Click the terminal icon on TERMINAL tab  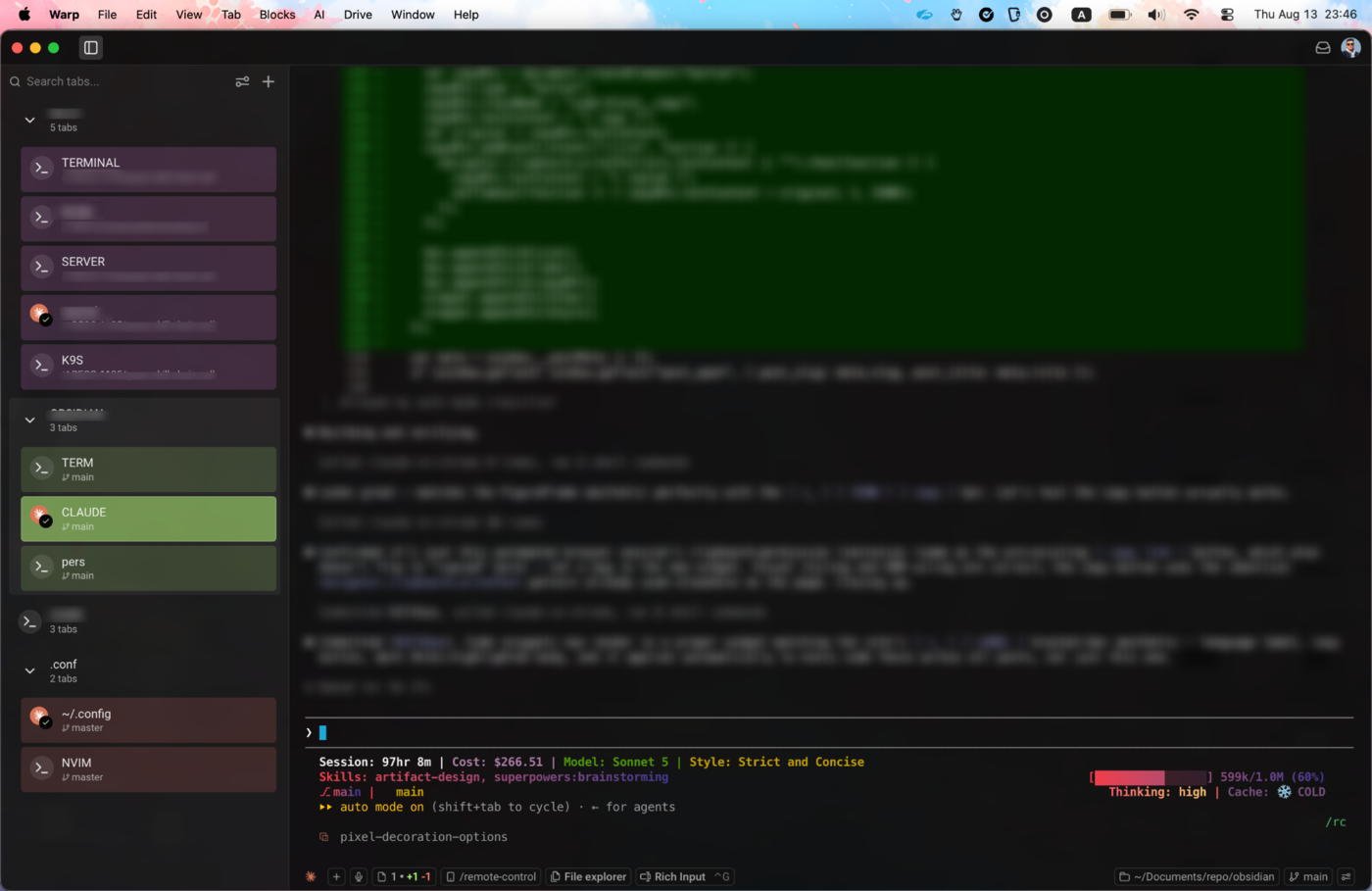pyautogui.click(x=41, y=169)
